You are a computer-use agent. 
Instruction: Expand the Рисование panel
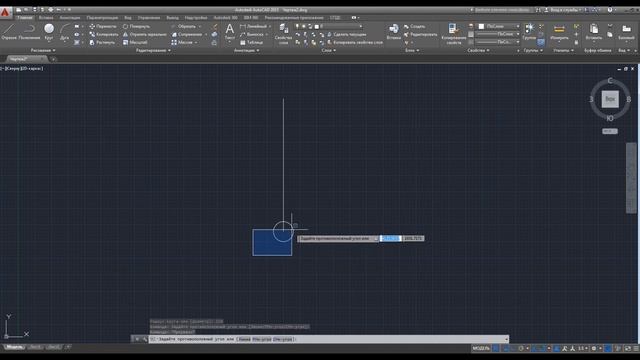click(43, 50)
